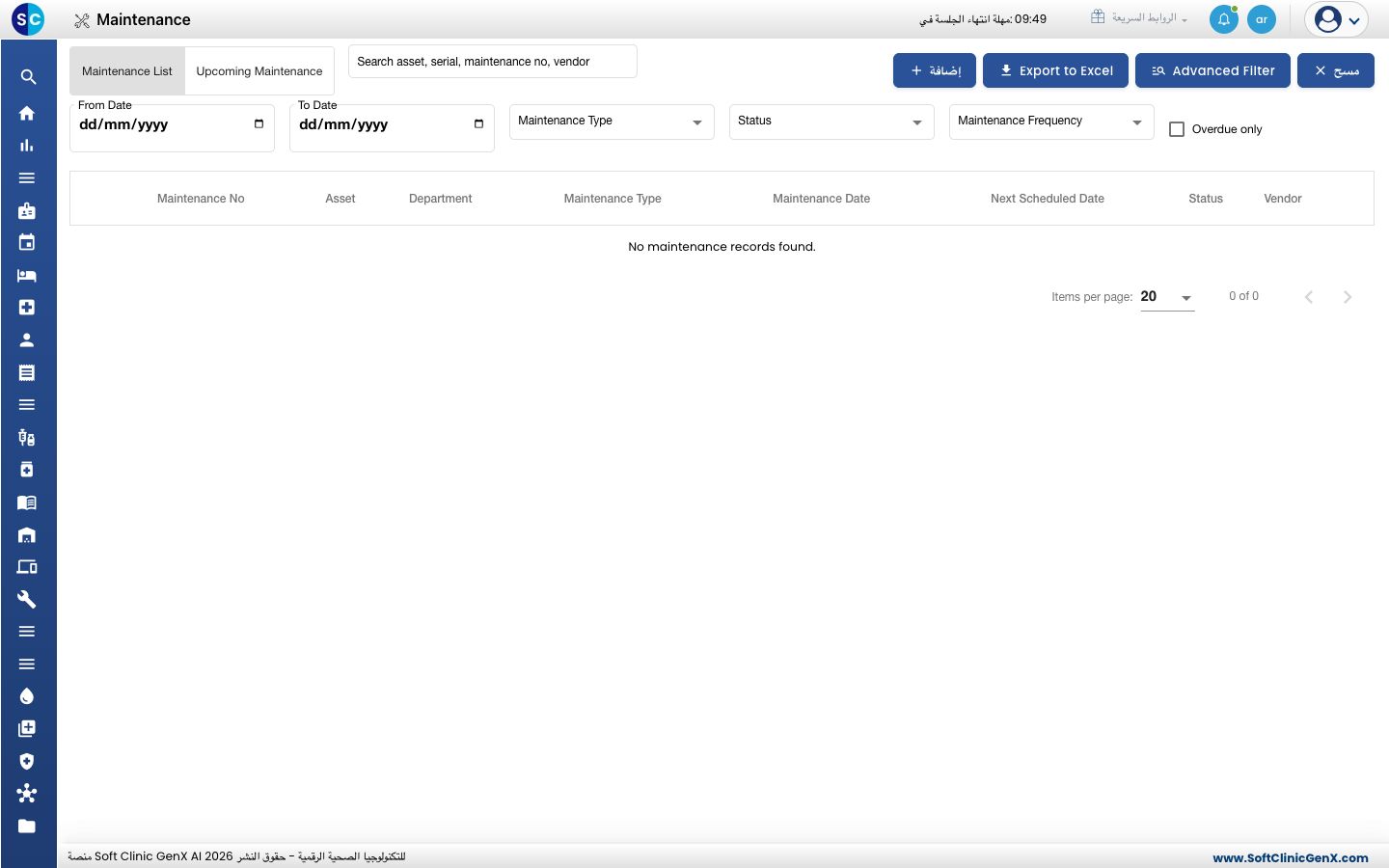Open the Status filter dropdown

(x=831, y=122)
